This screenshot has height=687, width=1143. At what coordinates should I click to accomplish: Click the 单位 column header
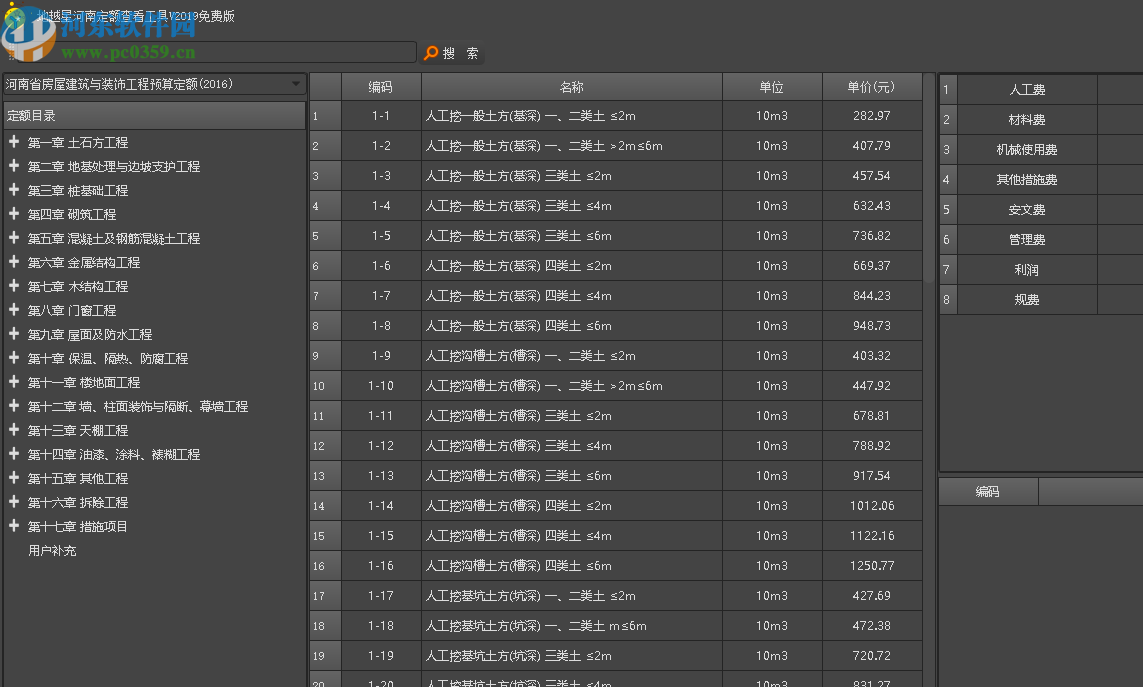coord(771,87)
